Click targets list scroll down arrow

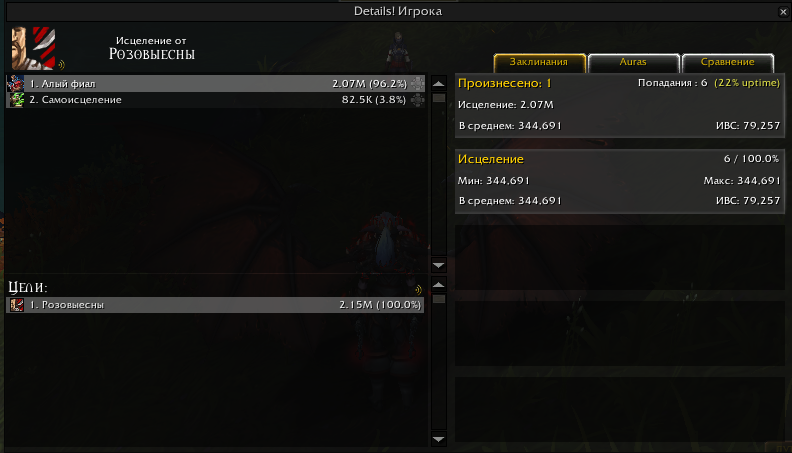pos(438,439)
